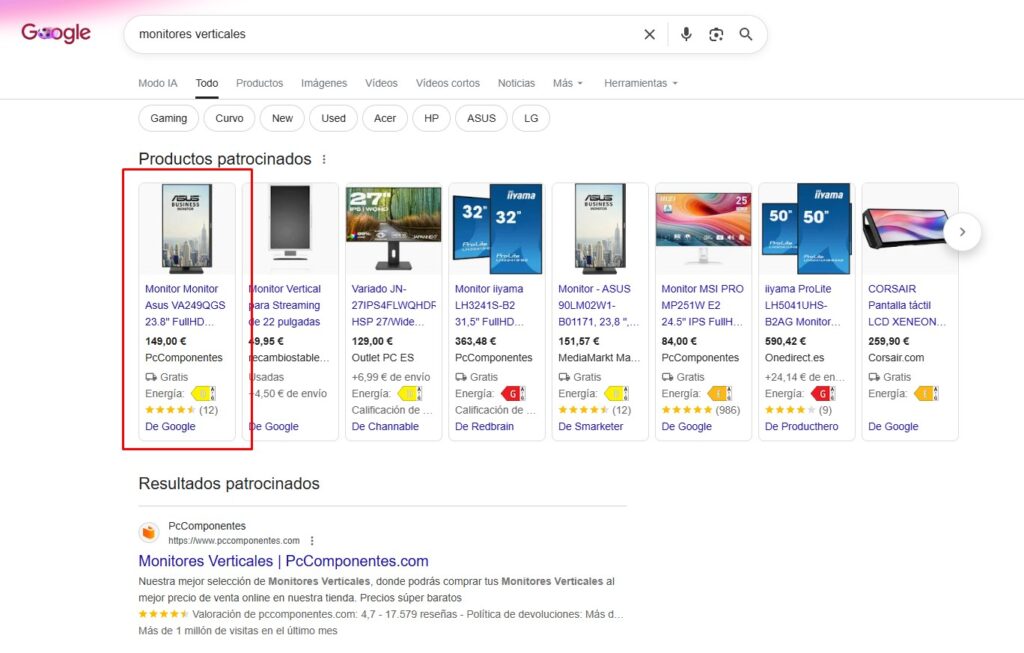Click inside the search field text
The width and height of the screenshot is (1024, 653).
192,34
